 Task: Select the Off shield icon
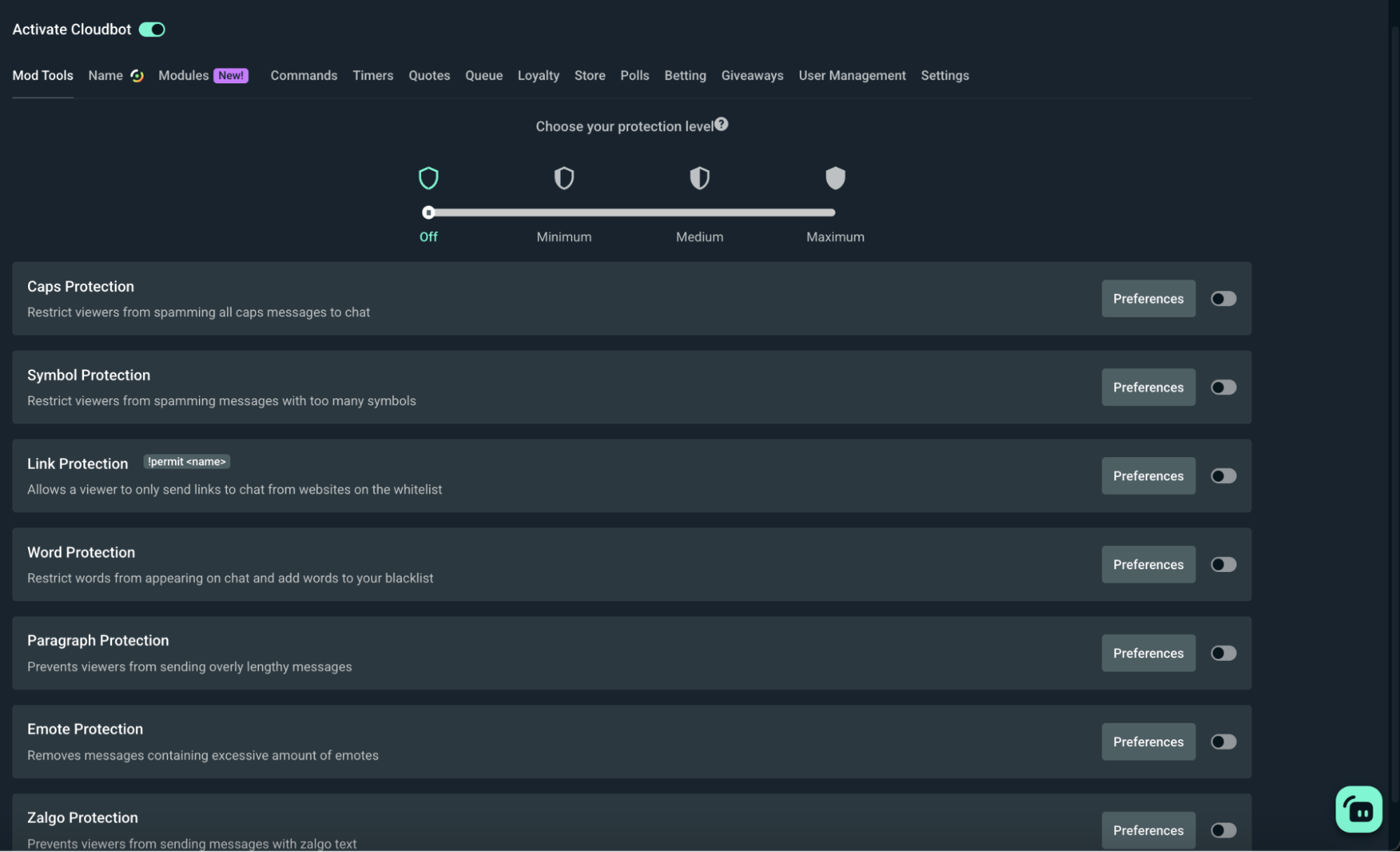click(429, 178)
